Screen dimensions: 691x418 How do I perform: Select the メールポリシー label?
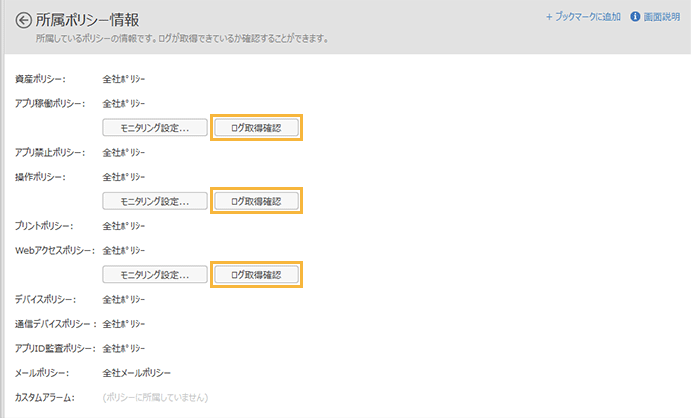[x=42, y=373]
